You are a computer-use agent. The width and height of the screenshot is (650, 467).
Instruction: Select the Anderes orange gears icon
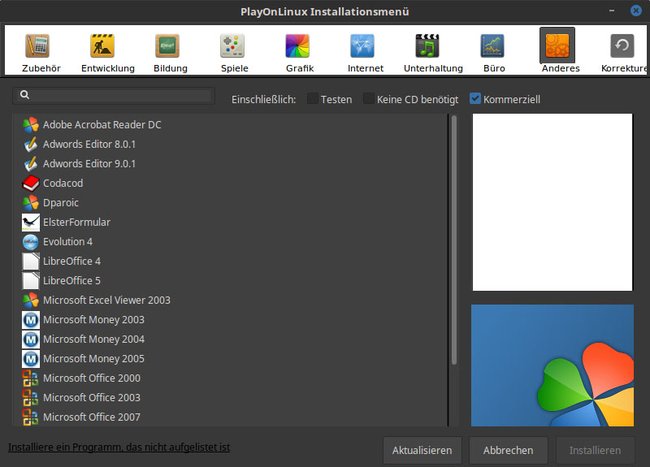tap(557, 46)
